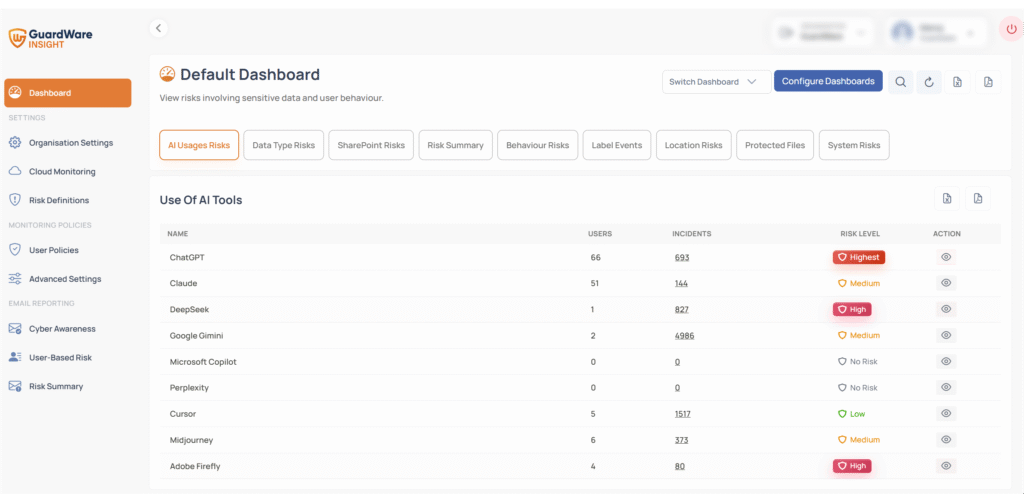Click the High risk badge for DeepSeek
The width and height of the screenshot is (1024, 494).
852,310
